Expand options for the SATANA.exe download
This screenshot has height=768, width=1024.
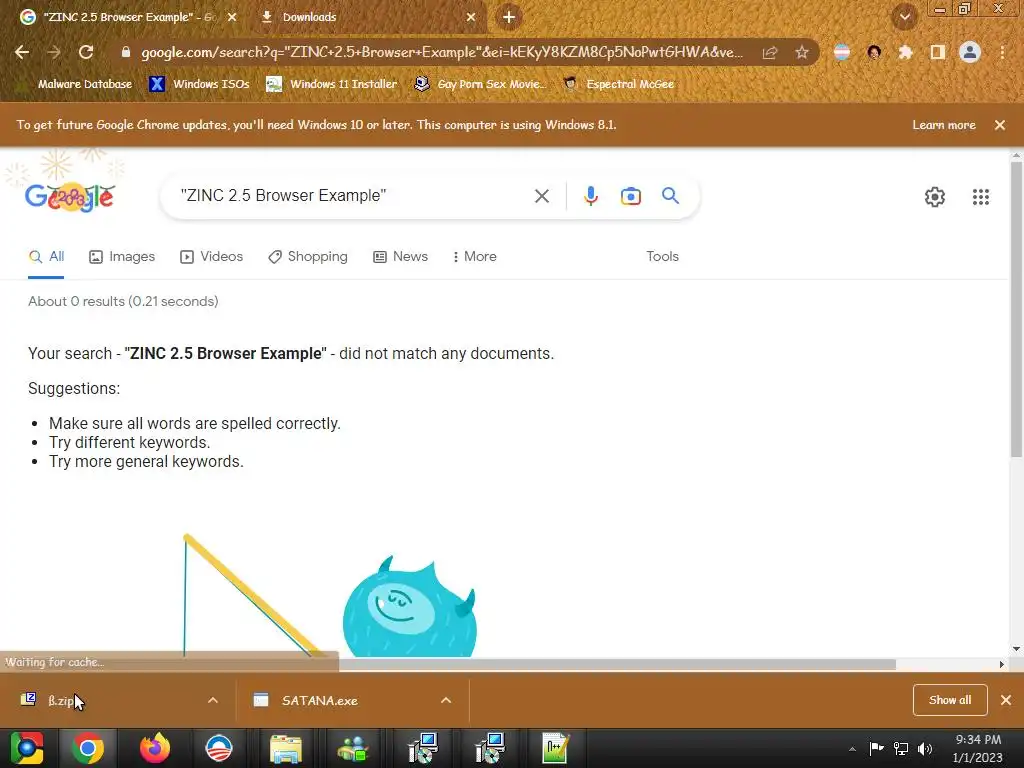(x=446, y=700)
